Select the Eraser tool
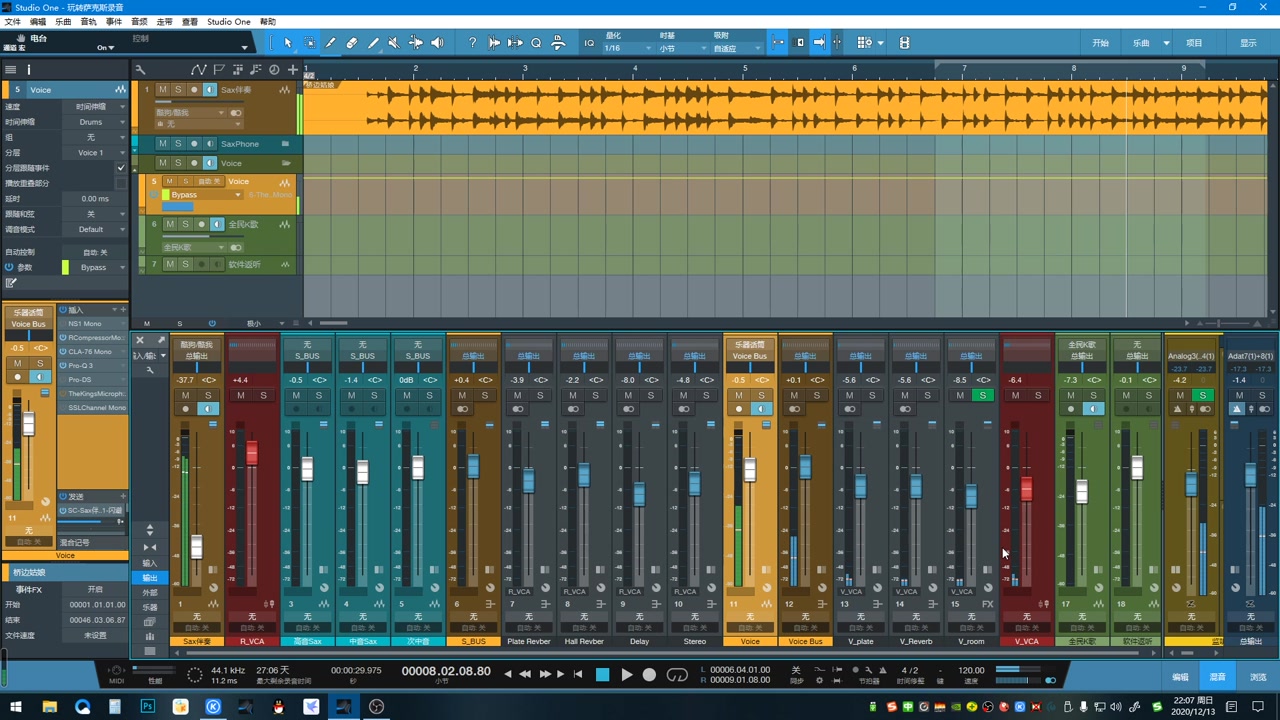This screenshot has width=1280, height=720. [352, 43]
